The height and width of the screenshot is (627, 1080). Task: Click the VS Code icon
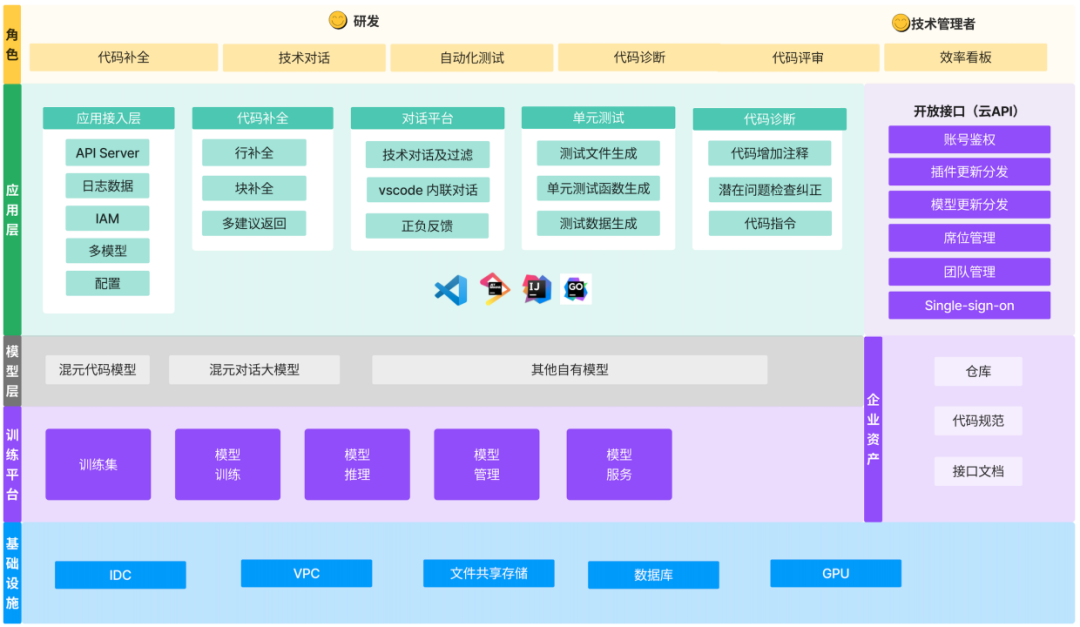pyautogui.click(x=450, y=289)
